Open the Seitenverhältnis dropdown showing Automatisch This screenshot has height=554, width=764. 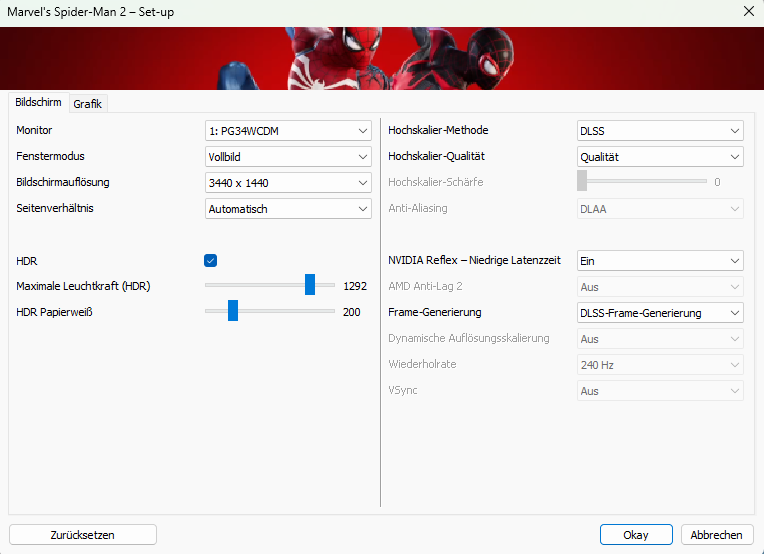click(288, 209)
